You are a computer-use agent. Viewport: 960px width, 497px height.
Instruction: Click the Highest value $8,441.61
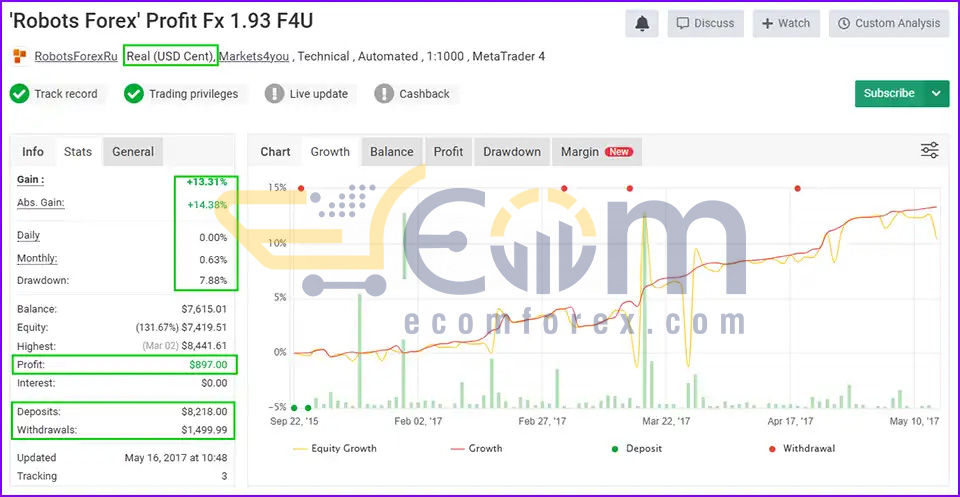click(x=204, y=346)
